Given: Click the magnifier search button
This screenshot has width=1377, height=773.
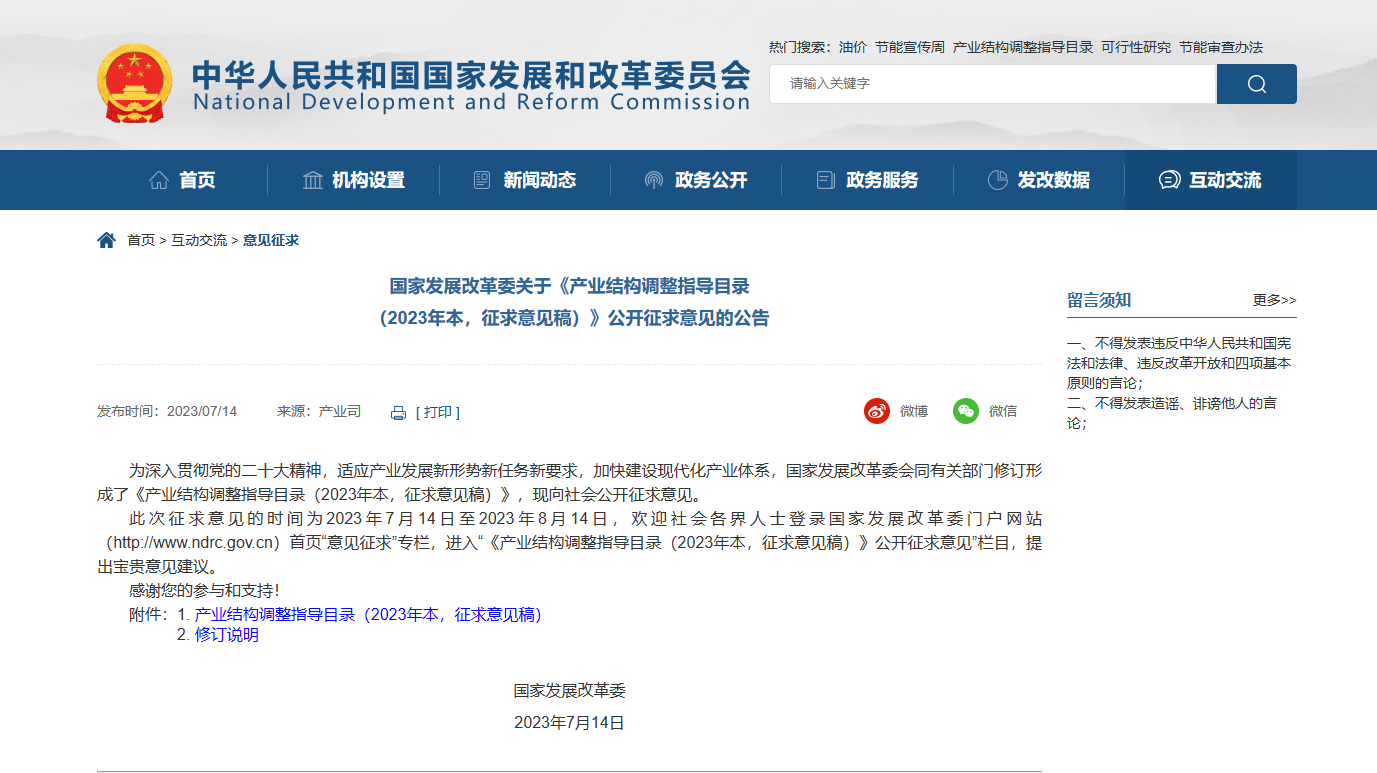Looking at the screenshot, I should (x=1256, y=84).
